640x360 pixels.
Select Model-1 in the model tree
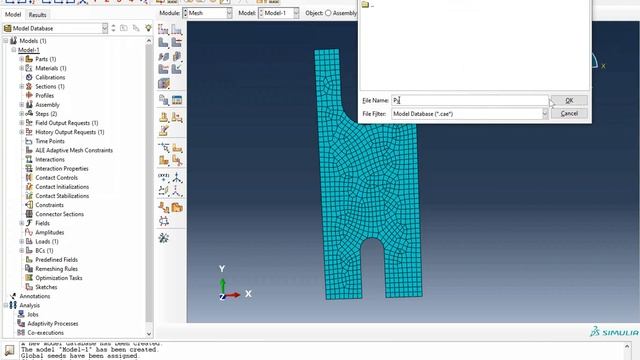(x=29, y=50)
